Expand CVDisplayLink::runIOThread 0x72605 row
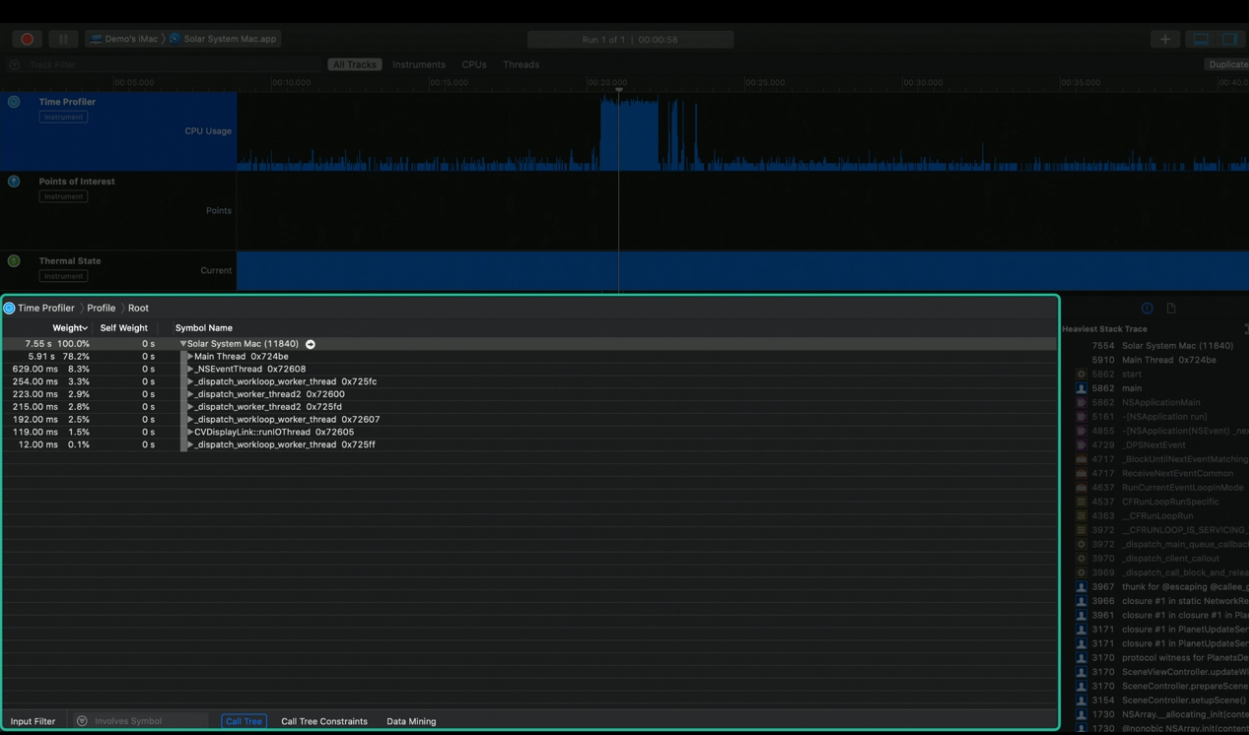Image resolution: width=1249 pixels, height=735 pixels. [x=190, y=432]
